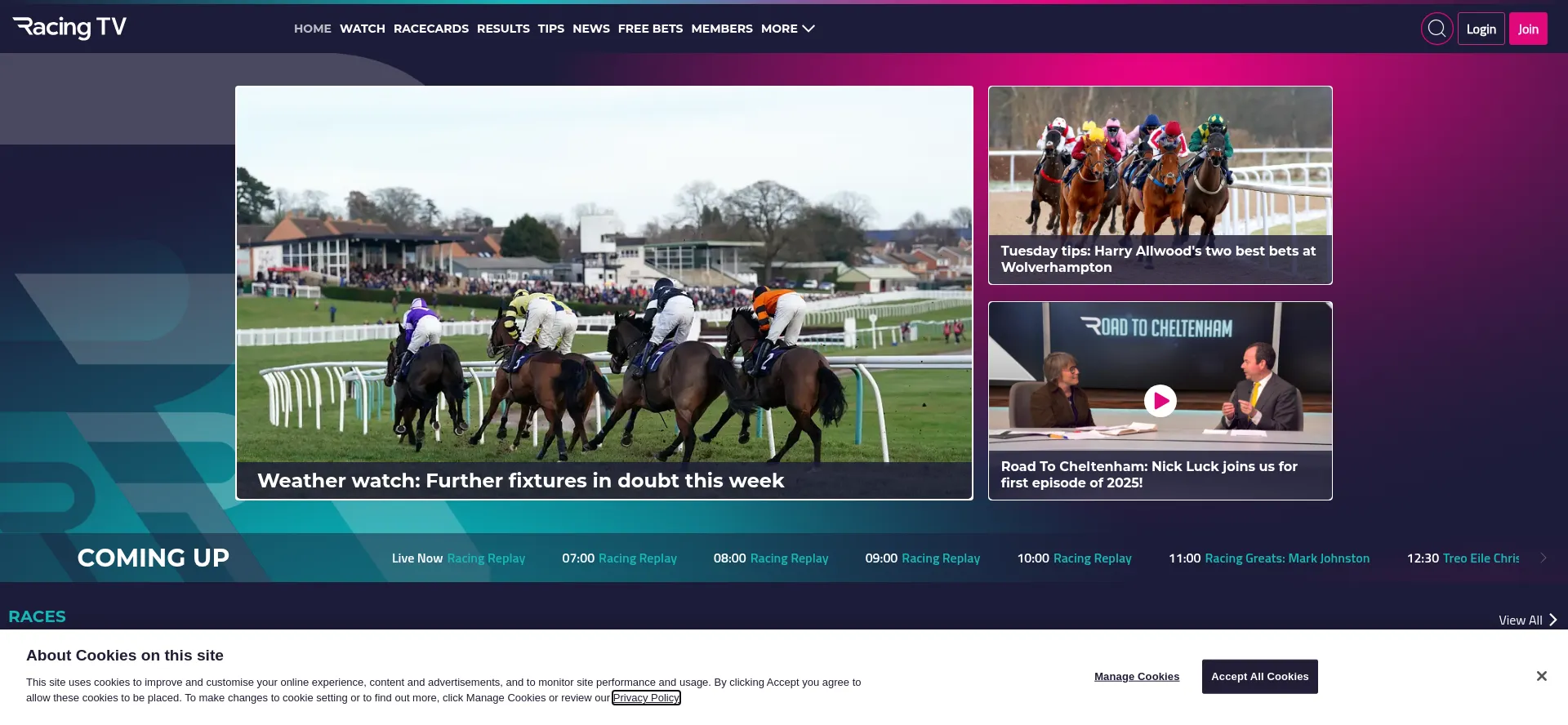Click View All races link

(x=1527, y=620)
